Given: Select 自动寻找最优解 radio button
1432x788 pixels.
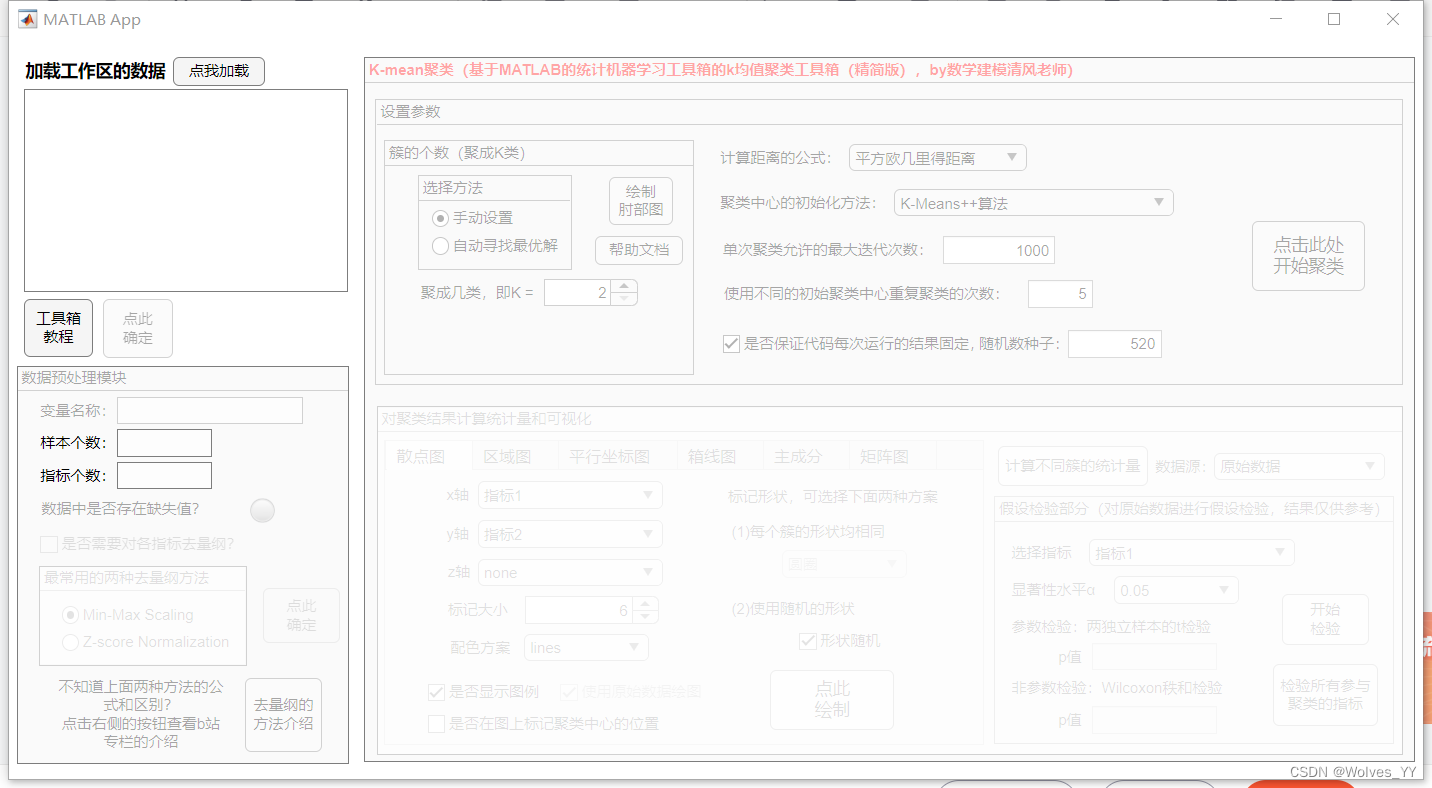Looking at the screenshot, I should 440,245.
